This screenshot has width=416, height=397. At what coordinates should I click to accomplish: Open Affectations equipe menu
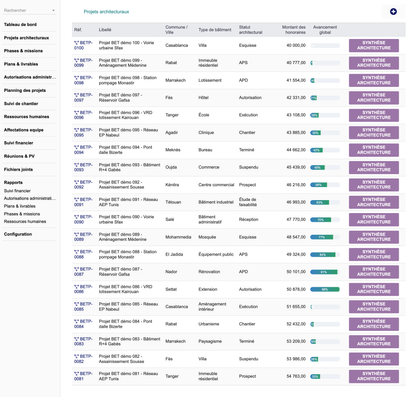[x=24, y=130]
